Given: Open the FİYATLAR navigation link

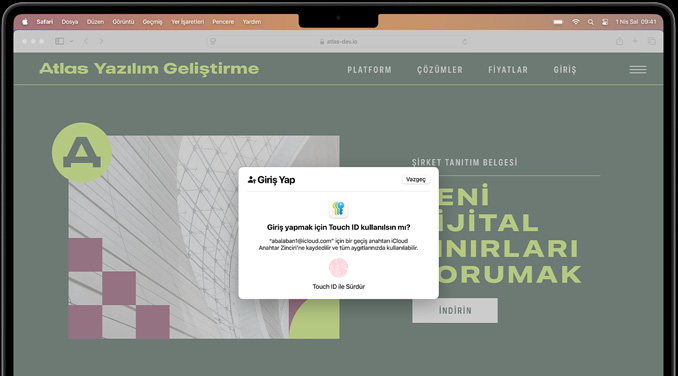Looking at the screenshot, I should [x=508, y=70].
